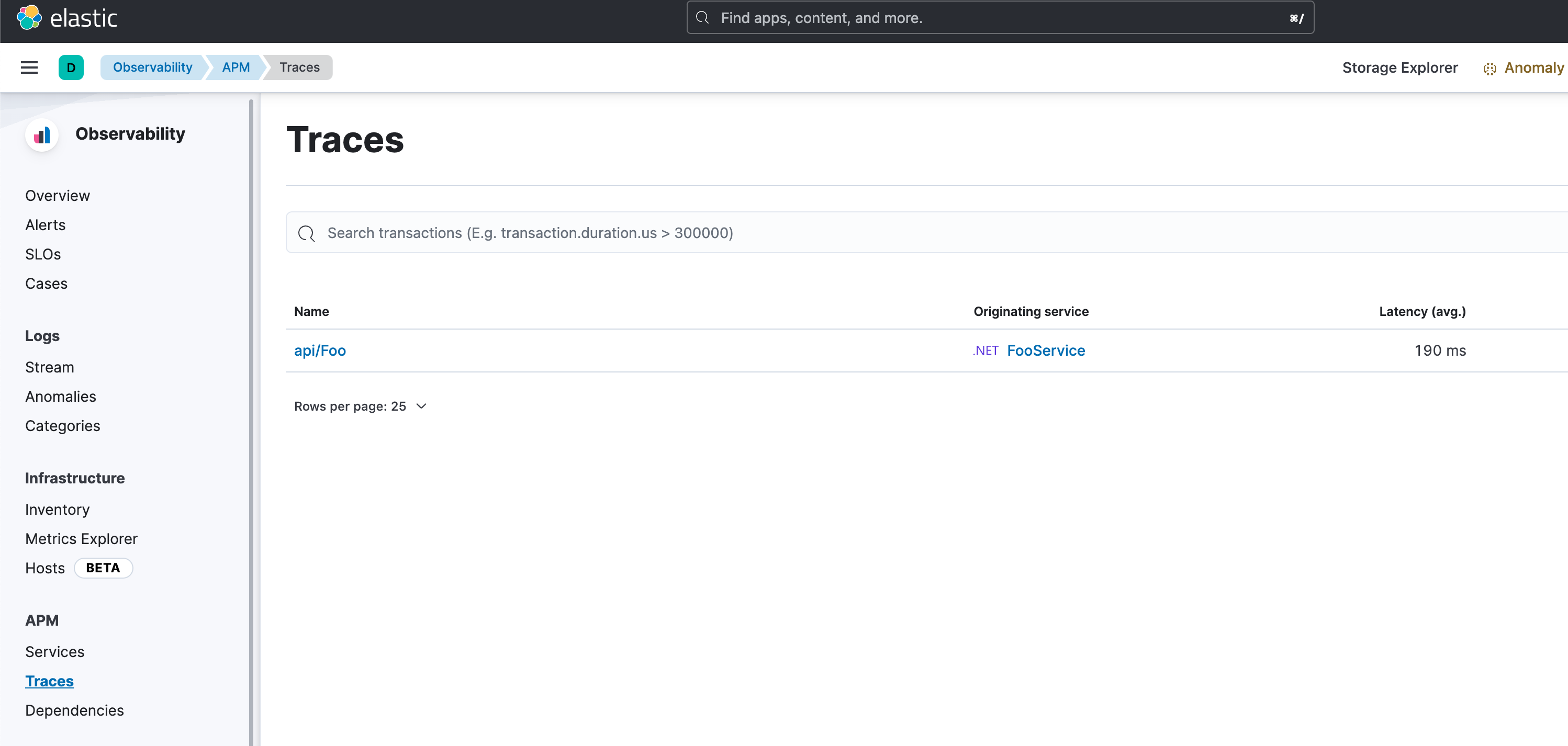Open the hamburger navigation menu
Screen dimensions: 1568x746
[x=29, y=67]
